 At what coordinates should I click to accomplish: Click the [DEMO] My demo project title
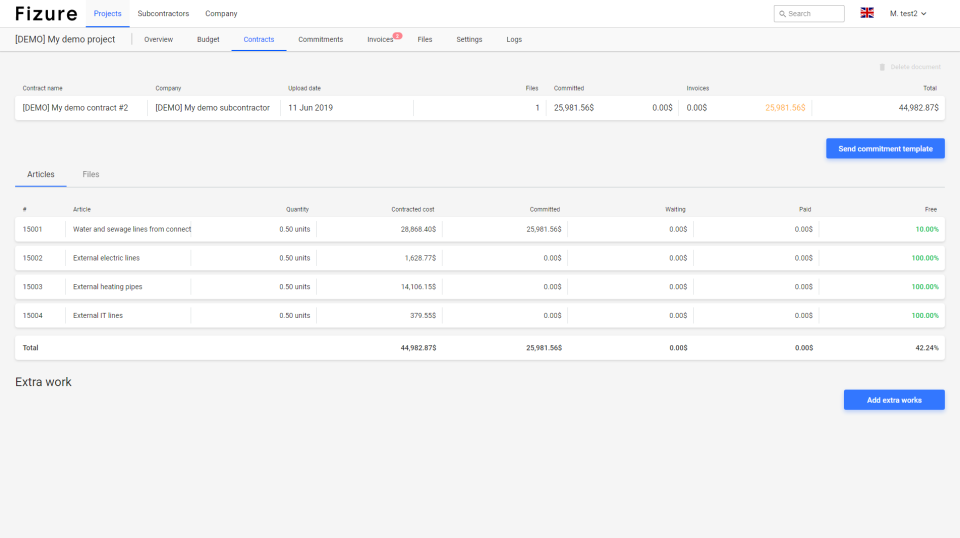[65, 39]
